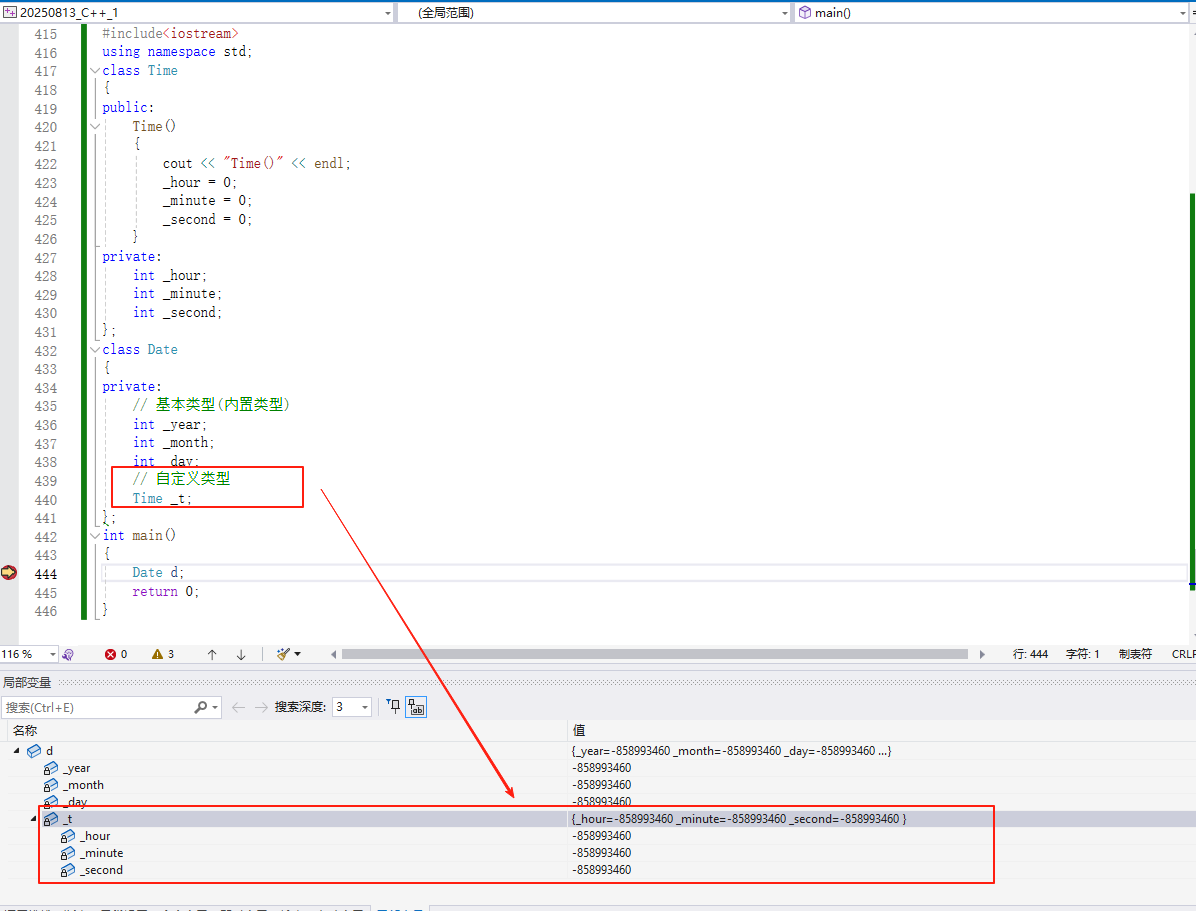This screenshot has width=1196, height=911.
Task: Click the yellow warning count icon
Action: pyautogui.click(x=157, y=655)
